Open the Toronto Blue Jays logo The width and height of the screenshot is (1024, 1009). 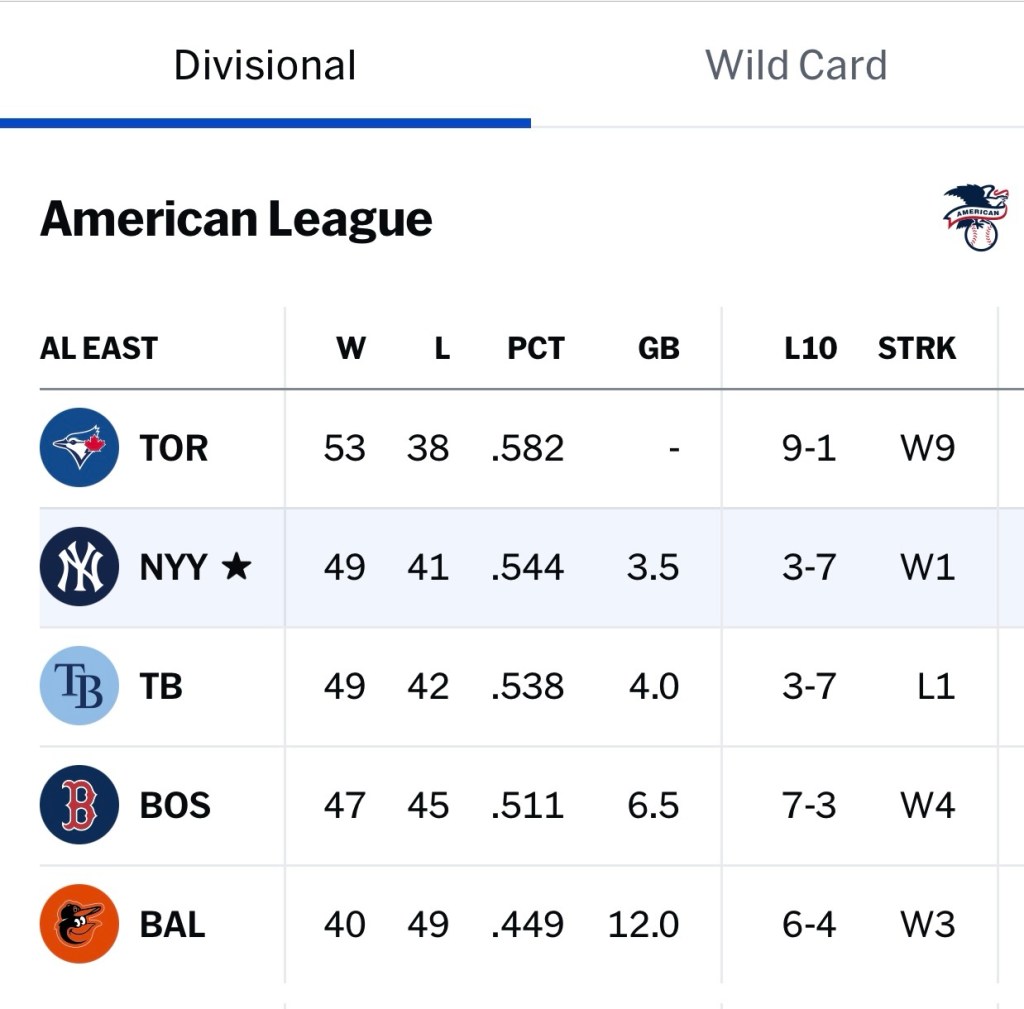[x=79, y=447]
